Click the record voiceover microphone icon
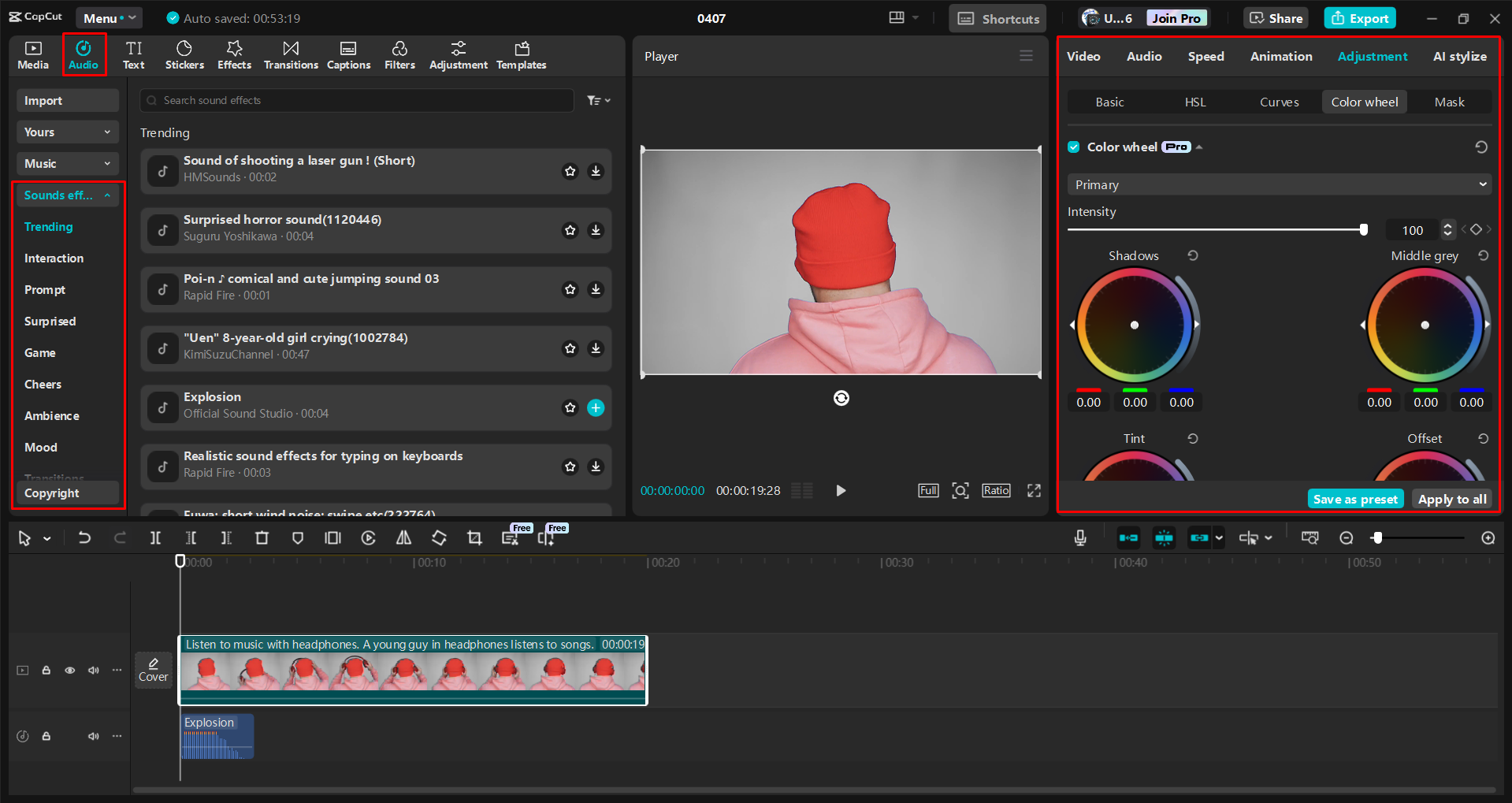 [1079, 537]
